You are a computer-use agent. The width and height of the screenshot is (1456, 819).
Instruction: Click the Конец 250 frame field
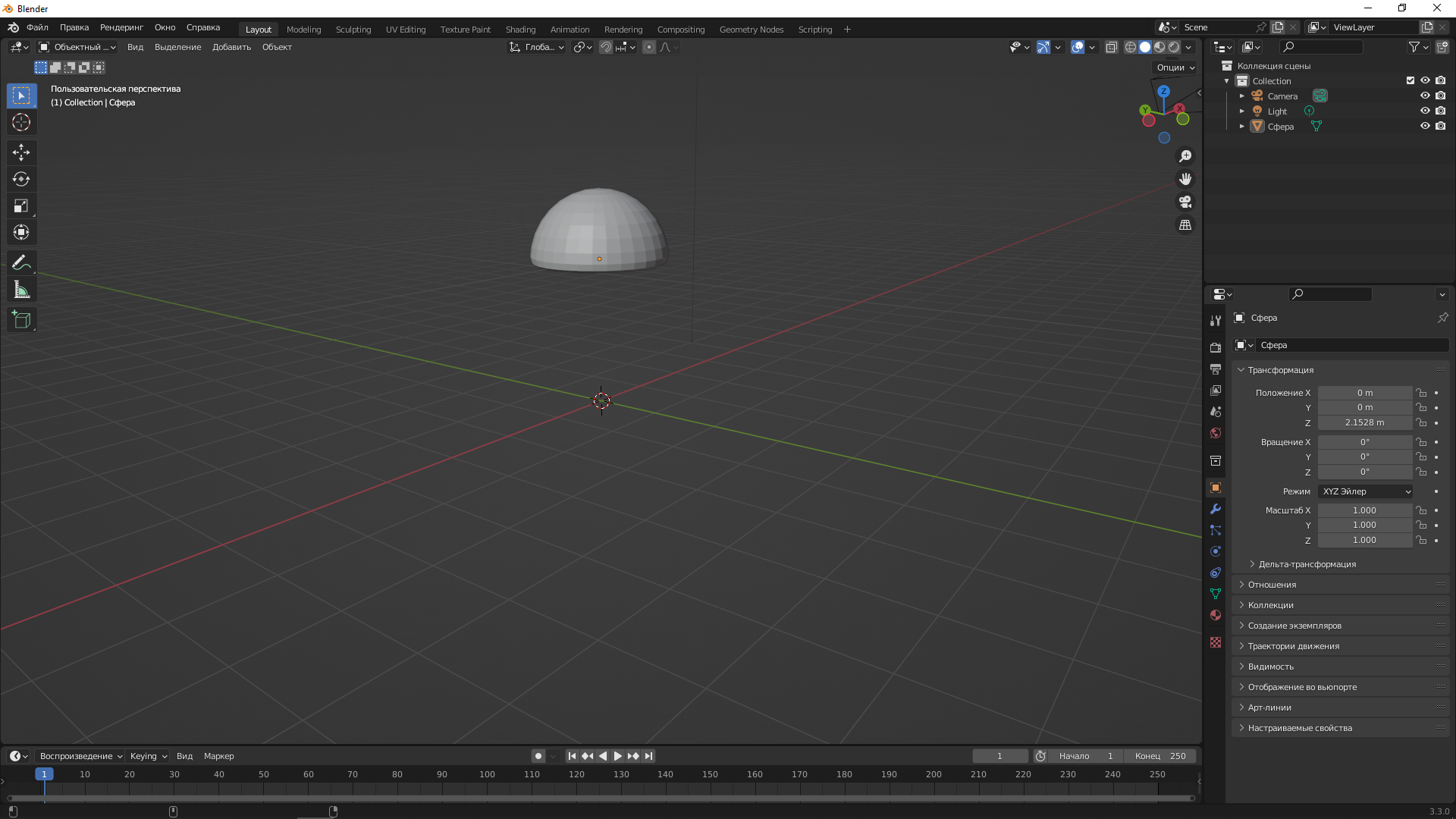pyautogui.click(x=1160, y=756)
